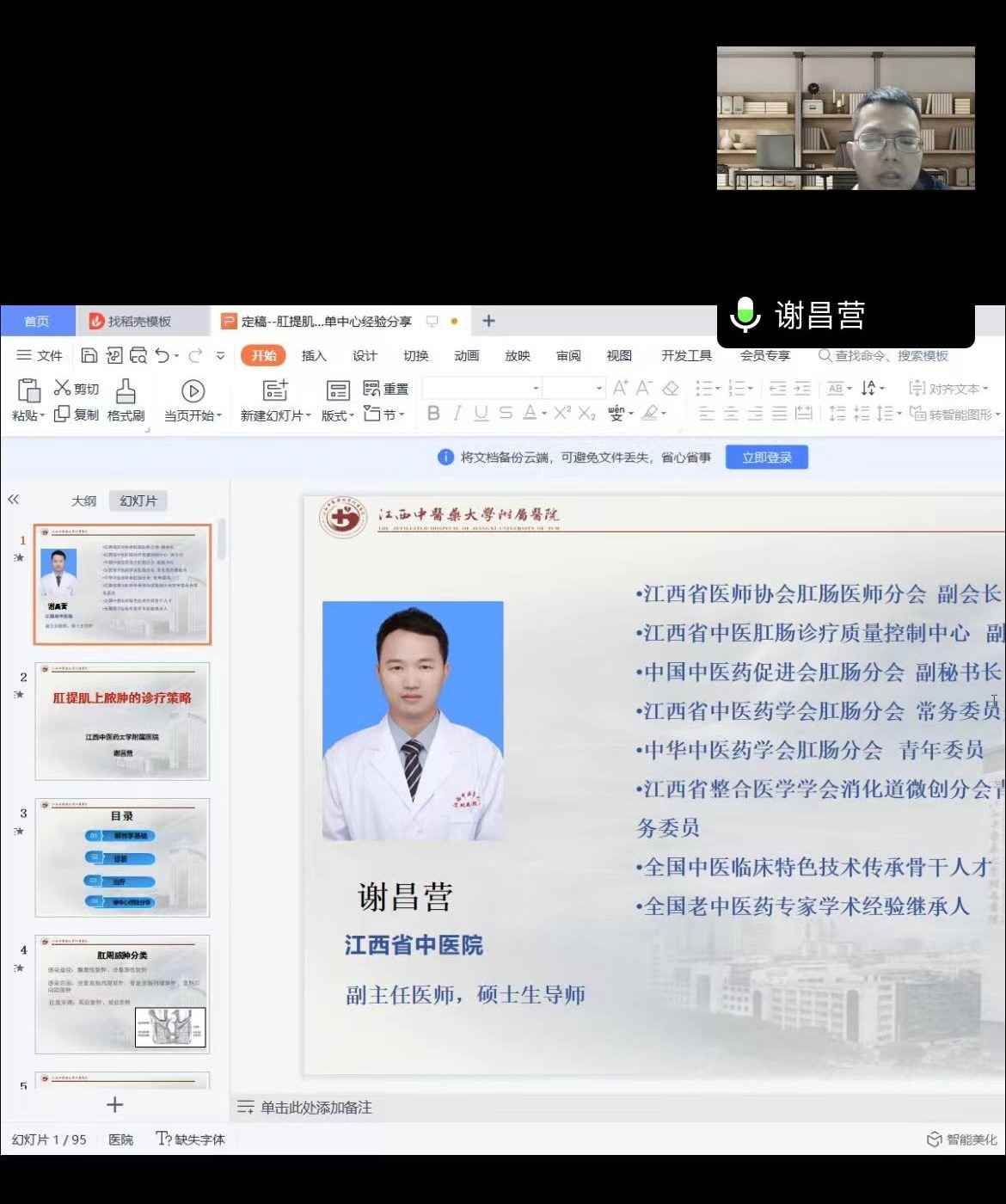Expand the Layout (版式) dropdown

338,415
